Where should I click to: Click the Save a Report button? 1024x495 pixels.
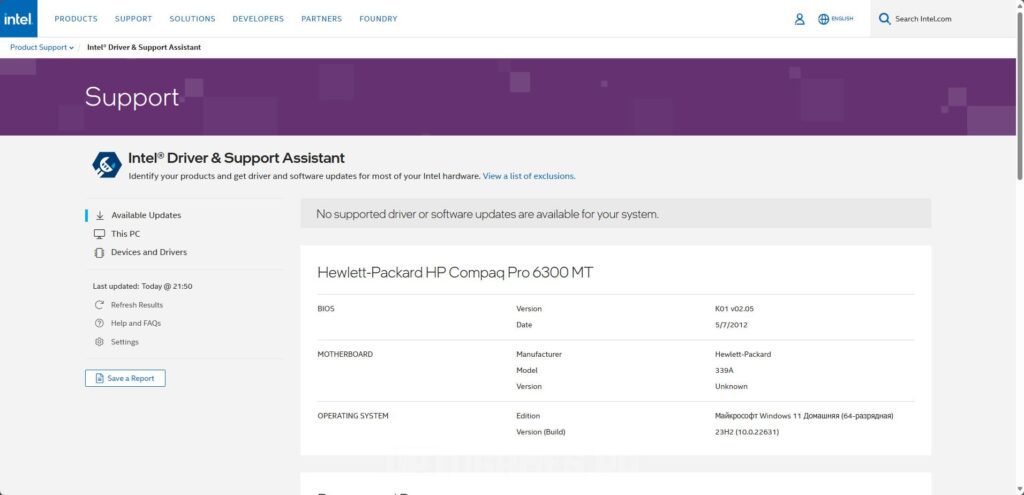coord(125,378)
